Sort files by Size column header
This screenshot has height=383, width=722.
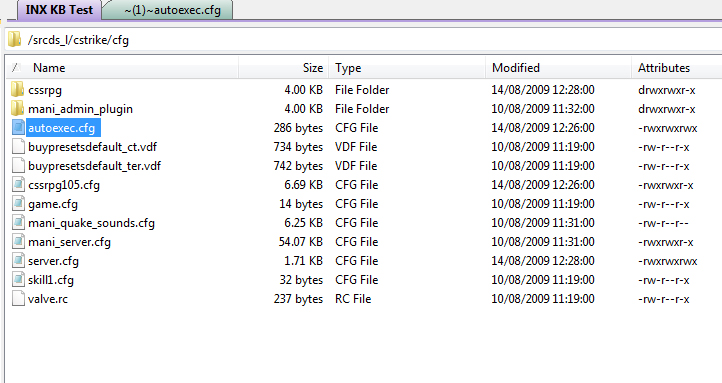(313, 68)
